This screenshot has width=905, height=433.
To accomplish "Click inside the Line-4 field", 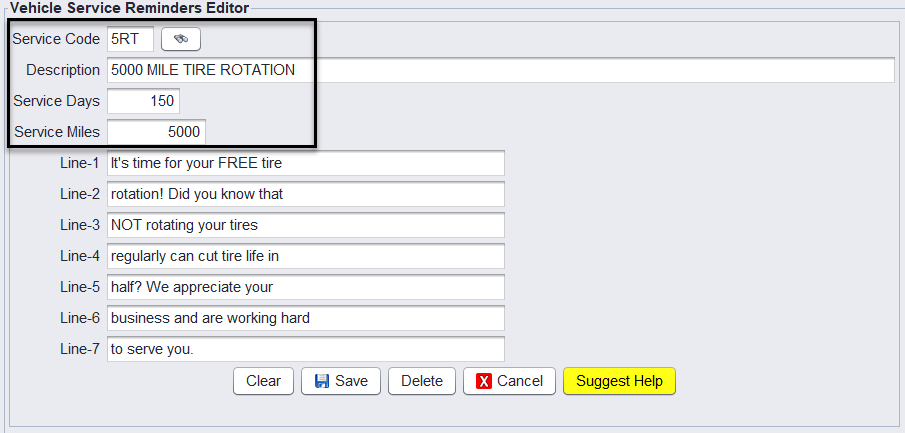I will [305, 256].
